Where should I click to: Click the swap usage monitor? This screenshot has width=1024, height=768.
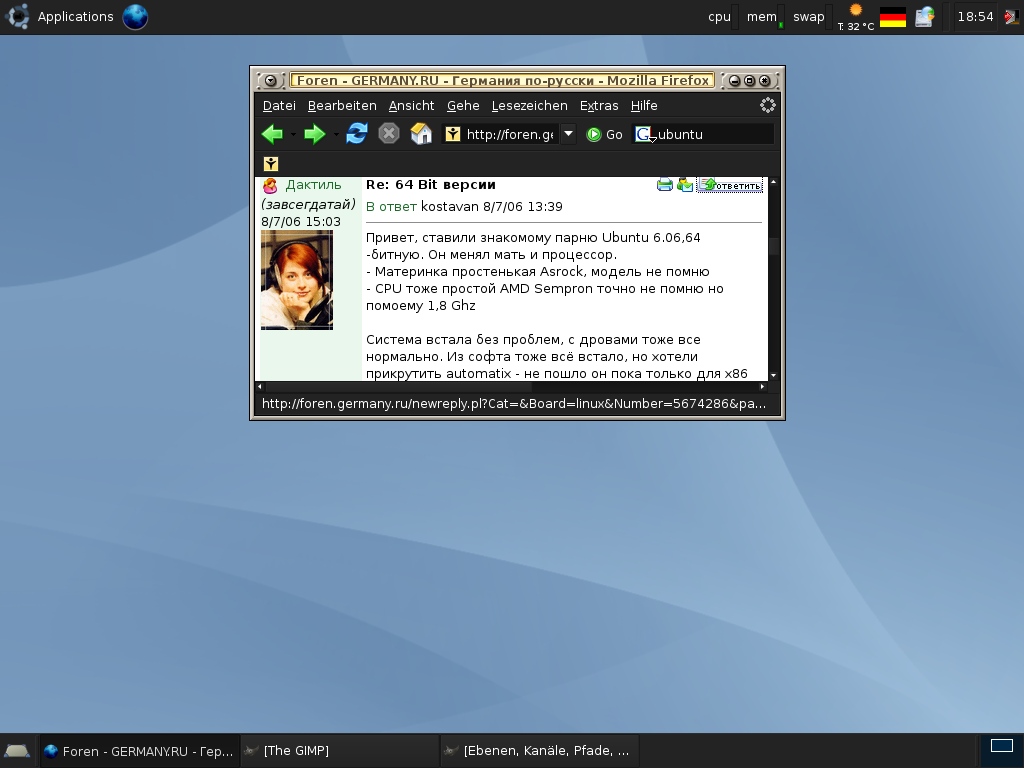(x=812, y=17)
